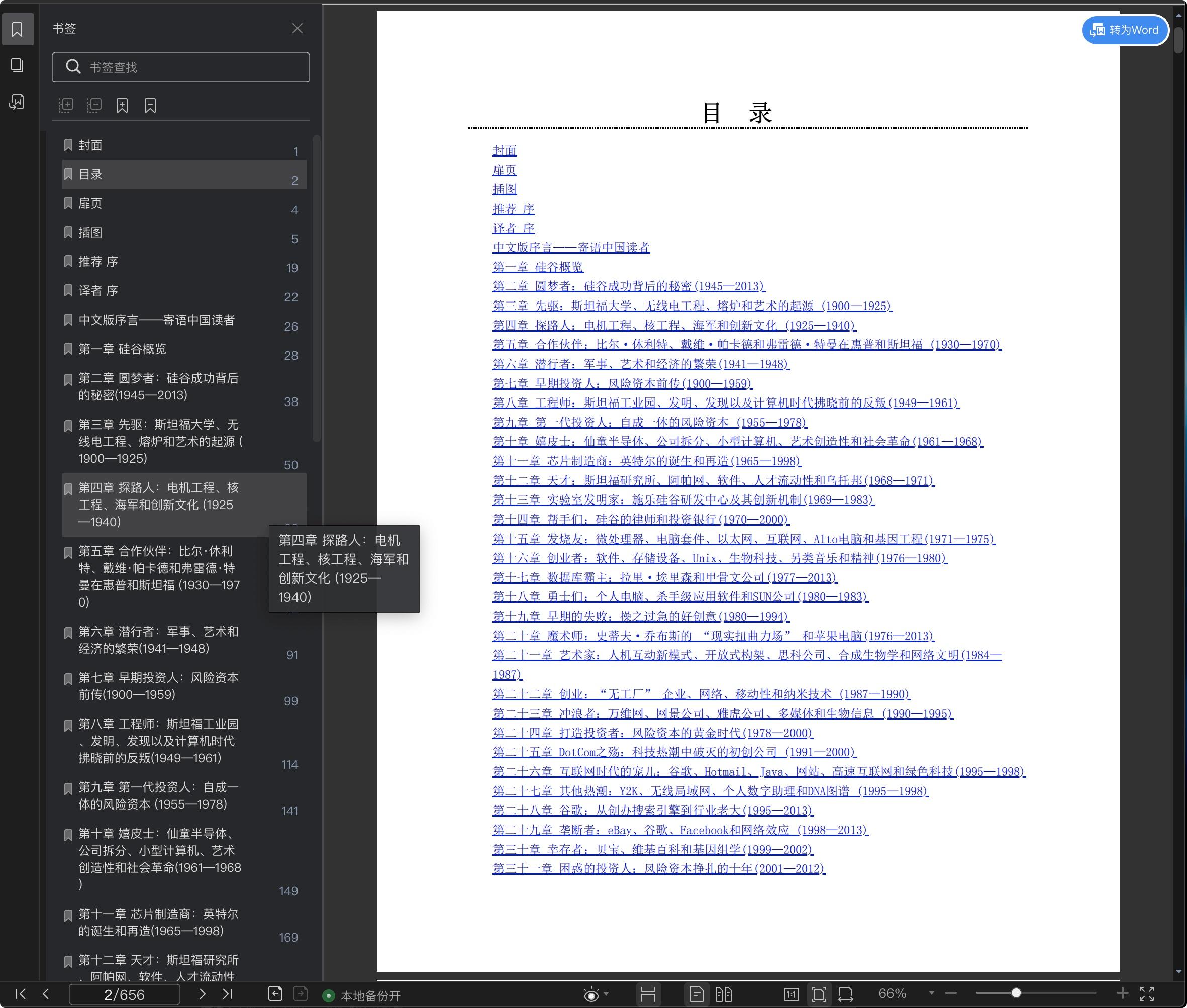Click the add bookmark icon

tap(122, 105)
